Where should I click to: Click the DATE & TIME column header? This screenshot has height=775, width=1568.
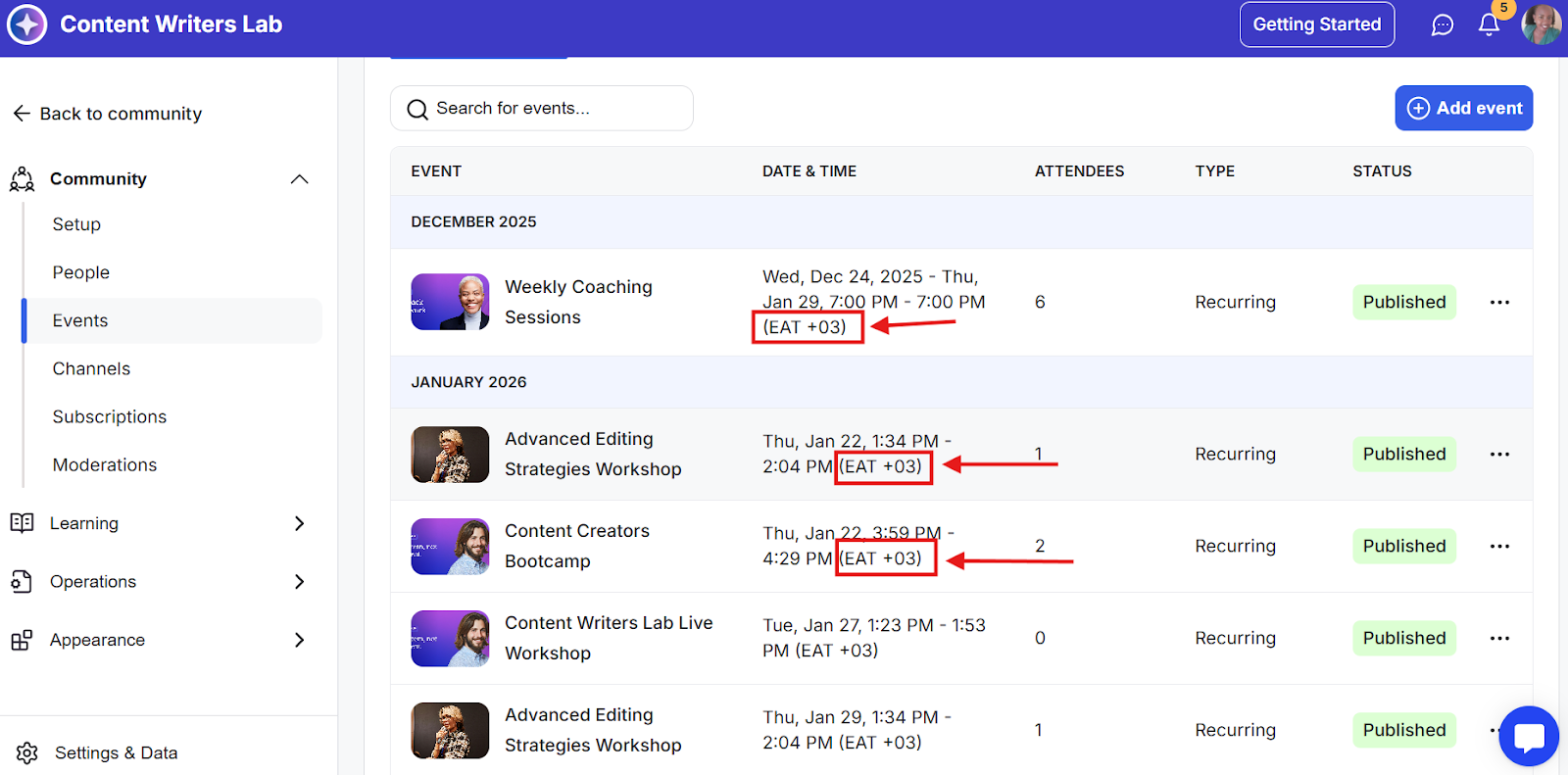(x=809, y=171)
